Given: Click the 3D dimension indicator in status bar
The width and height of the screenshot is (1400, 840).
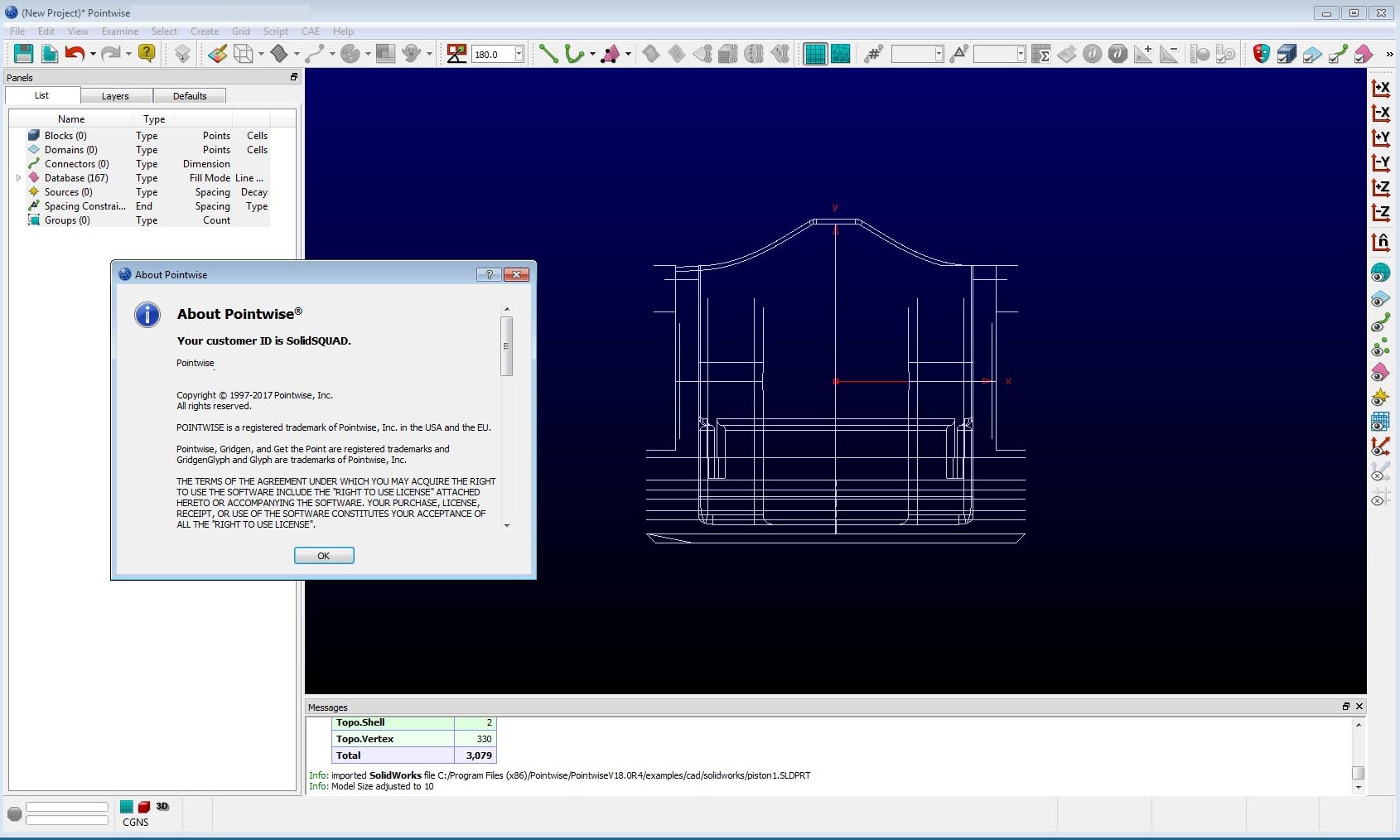Looking at the screenshot, I should [162, 806].
